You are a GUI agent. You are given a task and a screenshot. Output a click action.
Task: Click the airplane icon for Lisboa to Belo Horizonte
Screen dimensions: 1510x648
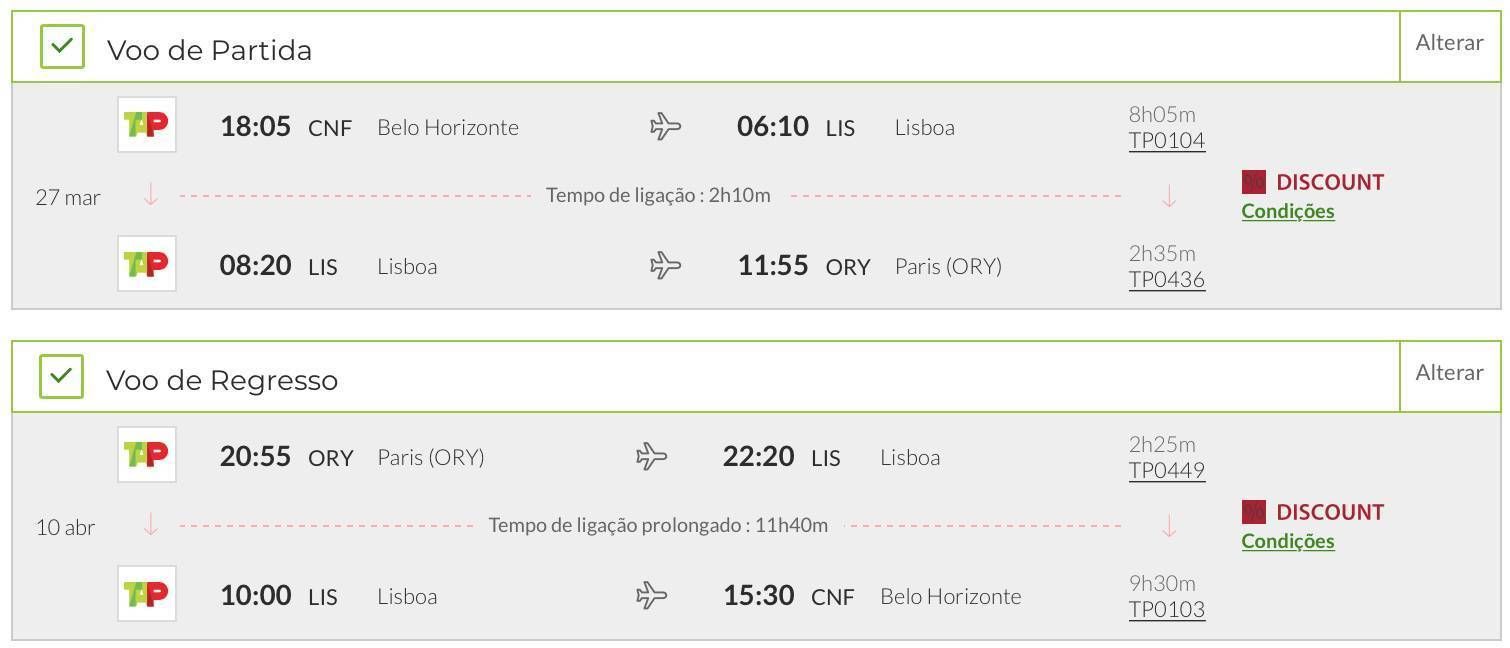coord(651,596)
